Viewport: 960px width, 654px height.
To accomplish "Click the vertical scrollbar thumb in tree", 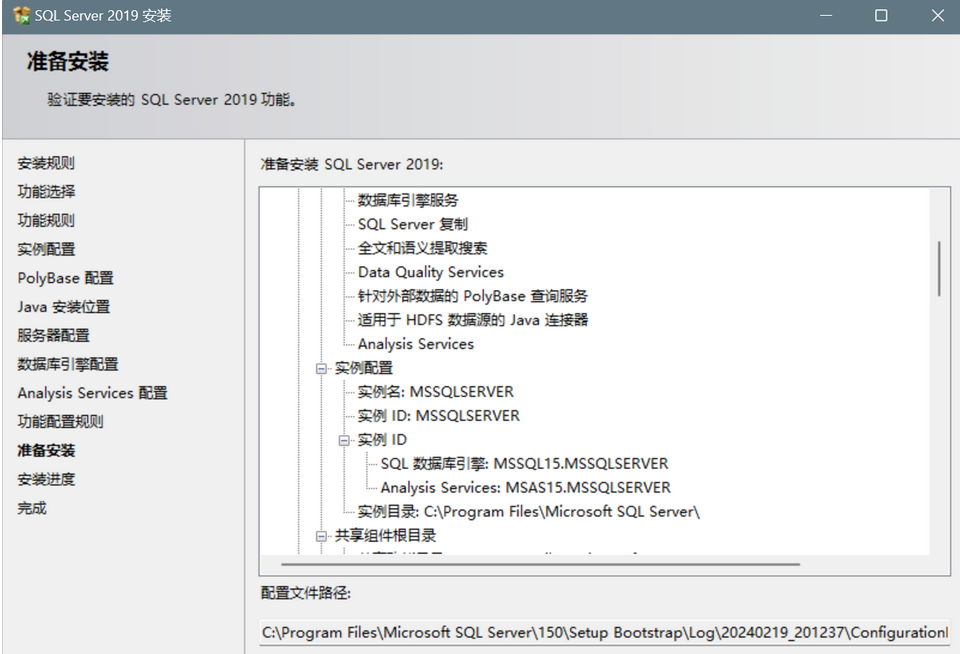I will pyautogui.click(x=939, y=269).
